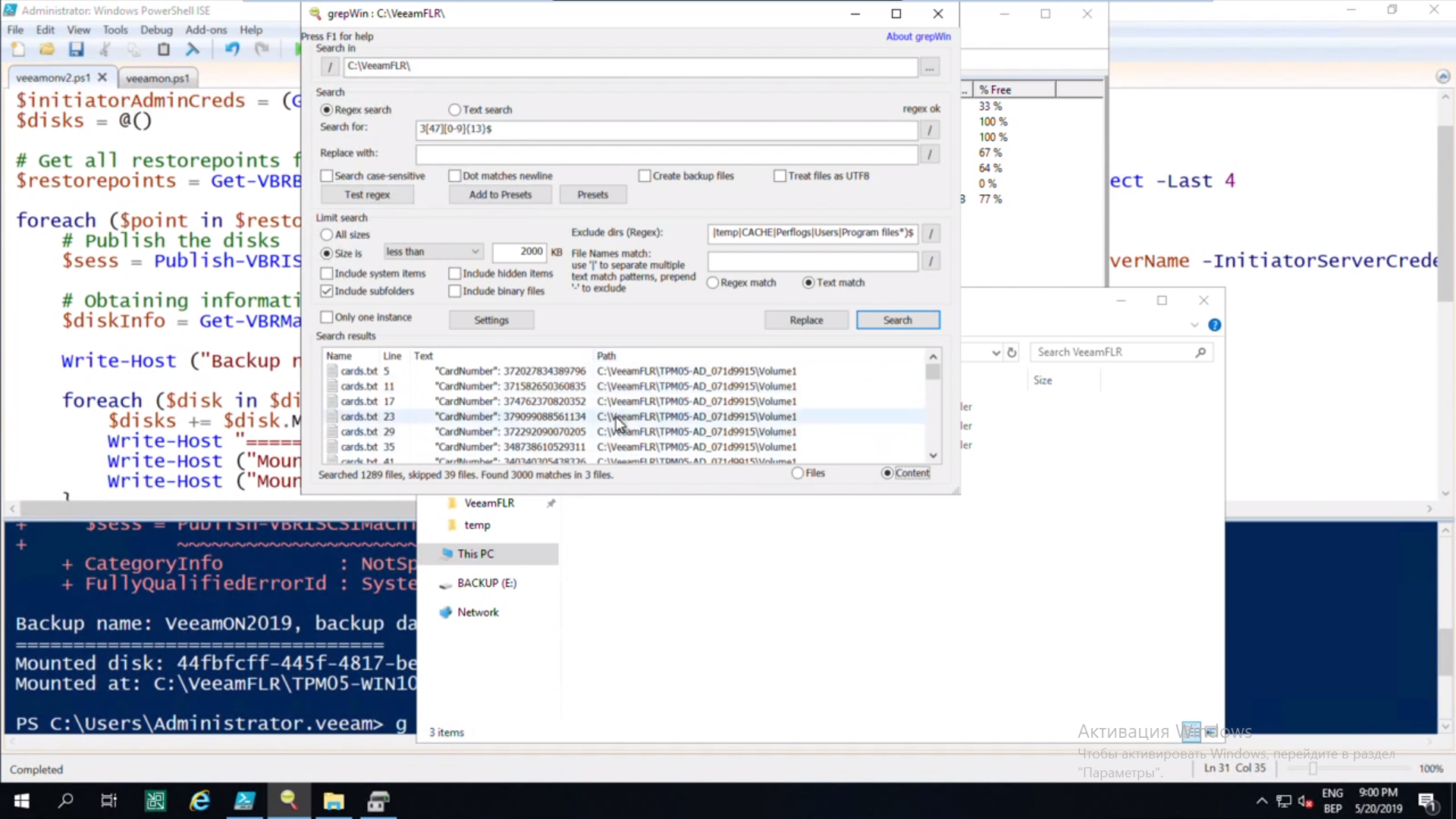Click the slash button beside Exclude dirs field
1456x819 pixels.
click(930, 234)
